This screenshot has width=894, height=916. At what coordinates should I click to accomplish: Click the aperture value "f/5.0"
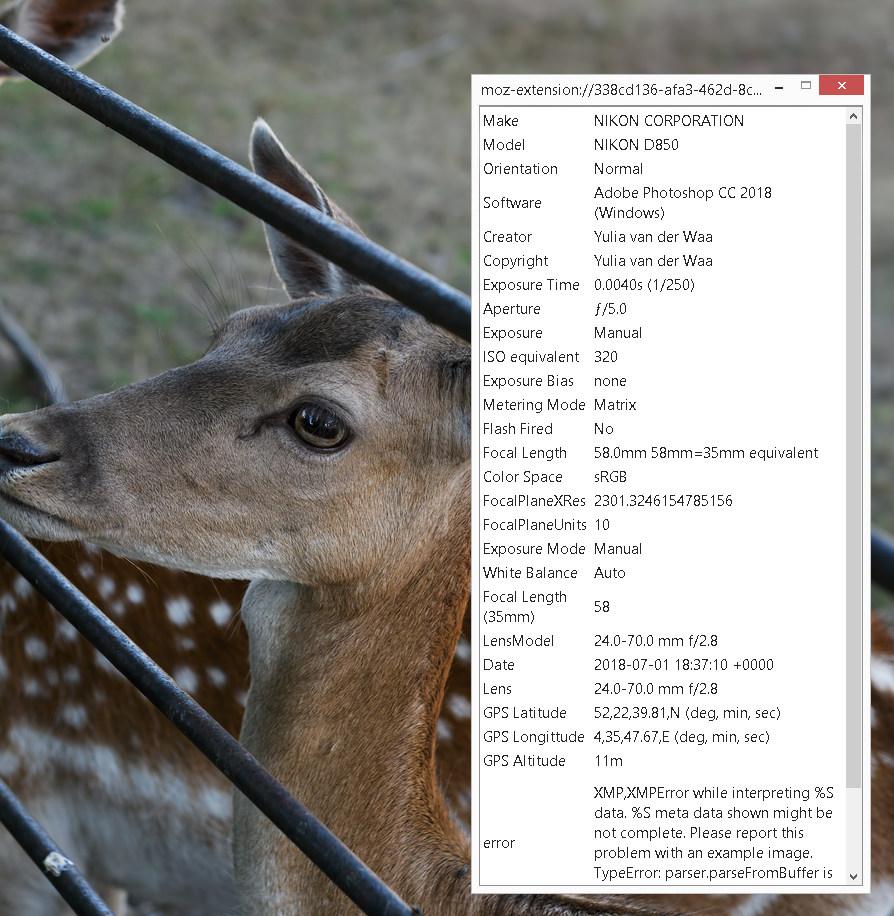[x=610, y=308]
